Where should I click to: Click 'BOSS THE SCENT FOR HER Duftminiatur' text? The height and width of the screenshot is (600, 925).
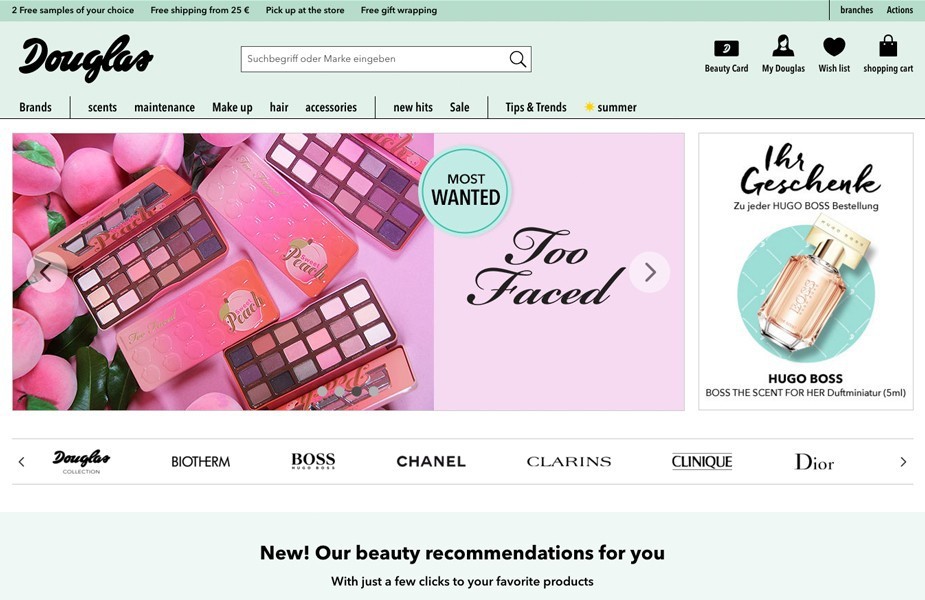coord(805,393)
